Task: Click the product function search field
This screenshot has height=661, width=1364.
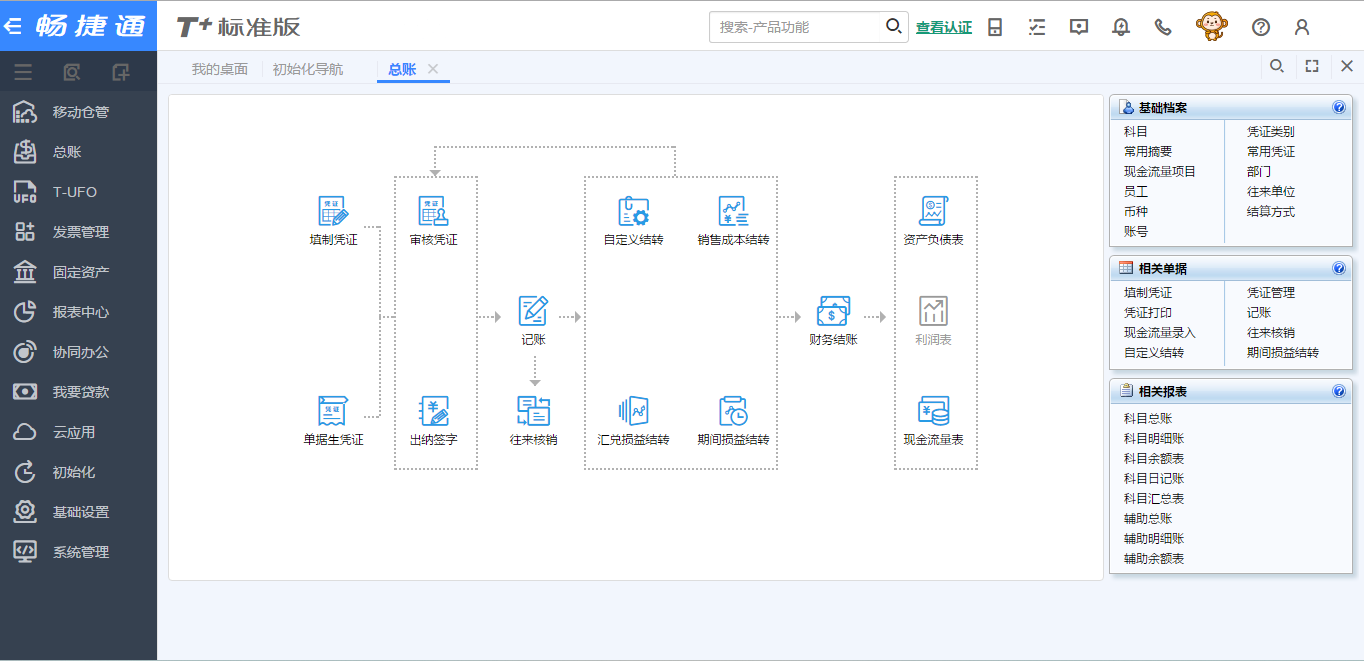Action: (x=795, y=27)
